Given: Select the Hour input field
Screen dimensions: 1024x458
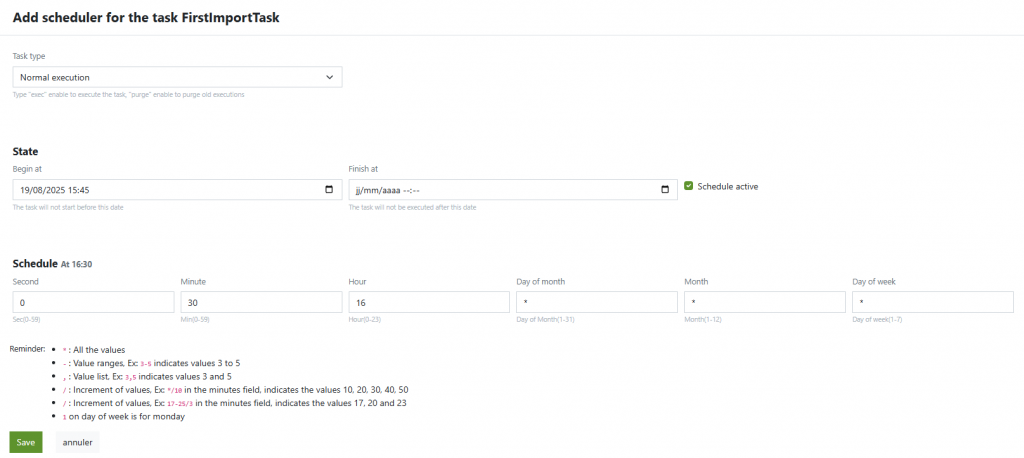Looking at the screenshot, I should pos(429,302).
